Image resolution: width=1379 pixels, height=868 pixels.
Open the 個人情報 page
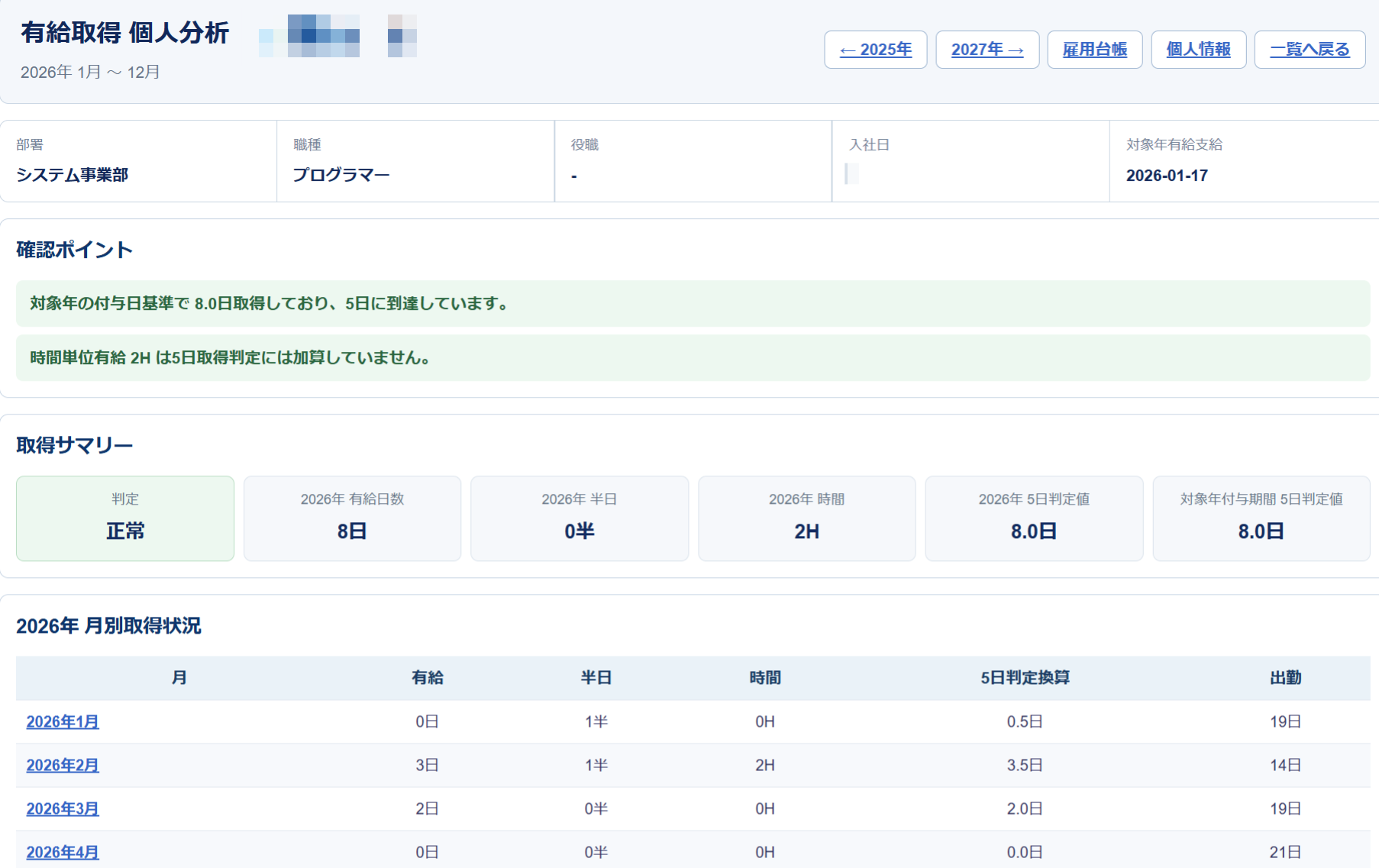point(1198,50)
